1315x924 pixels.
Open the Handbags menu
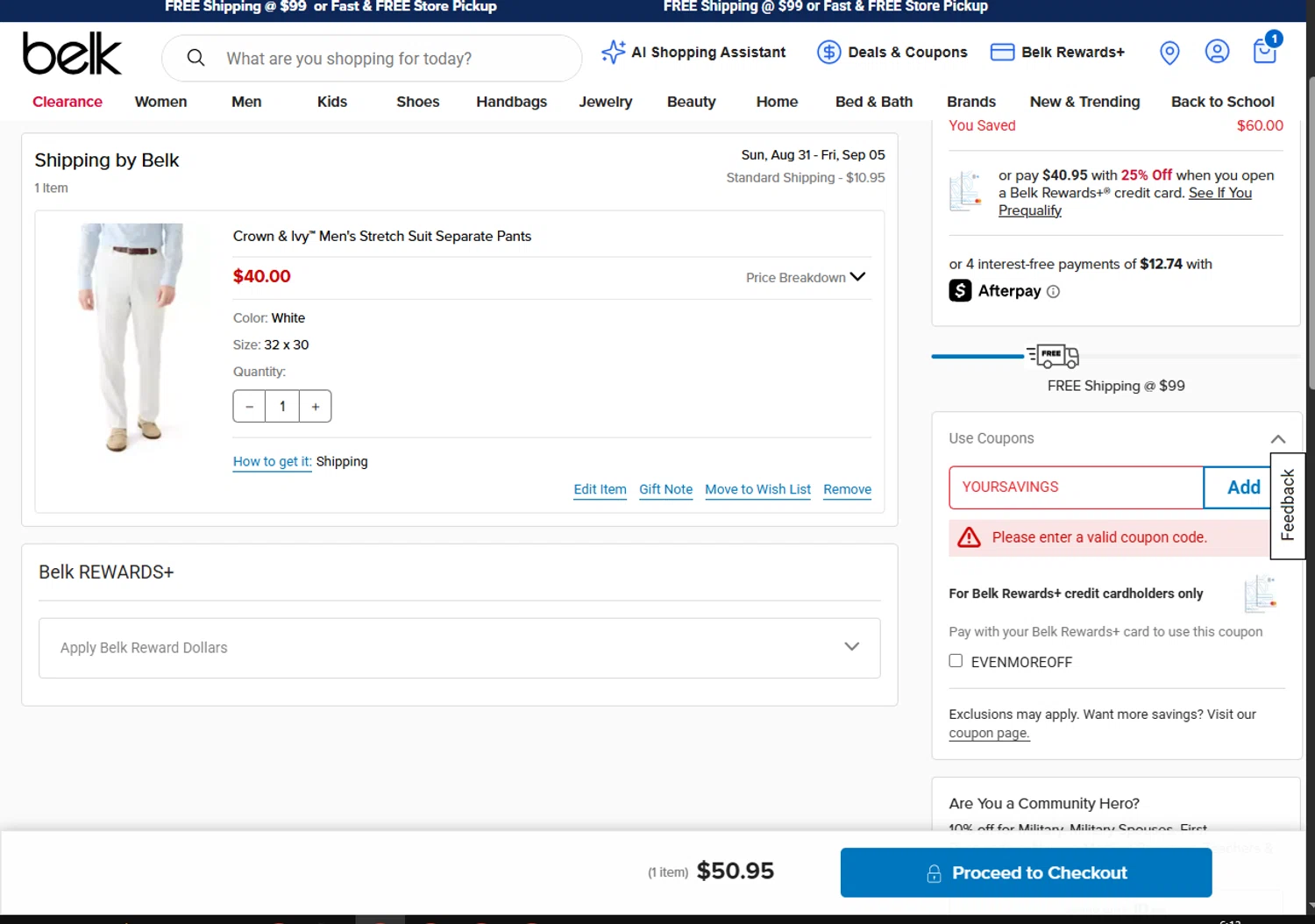coord(512,102)
